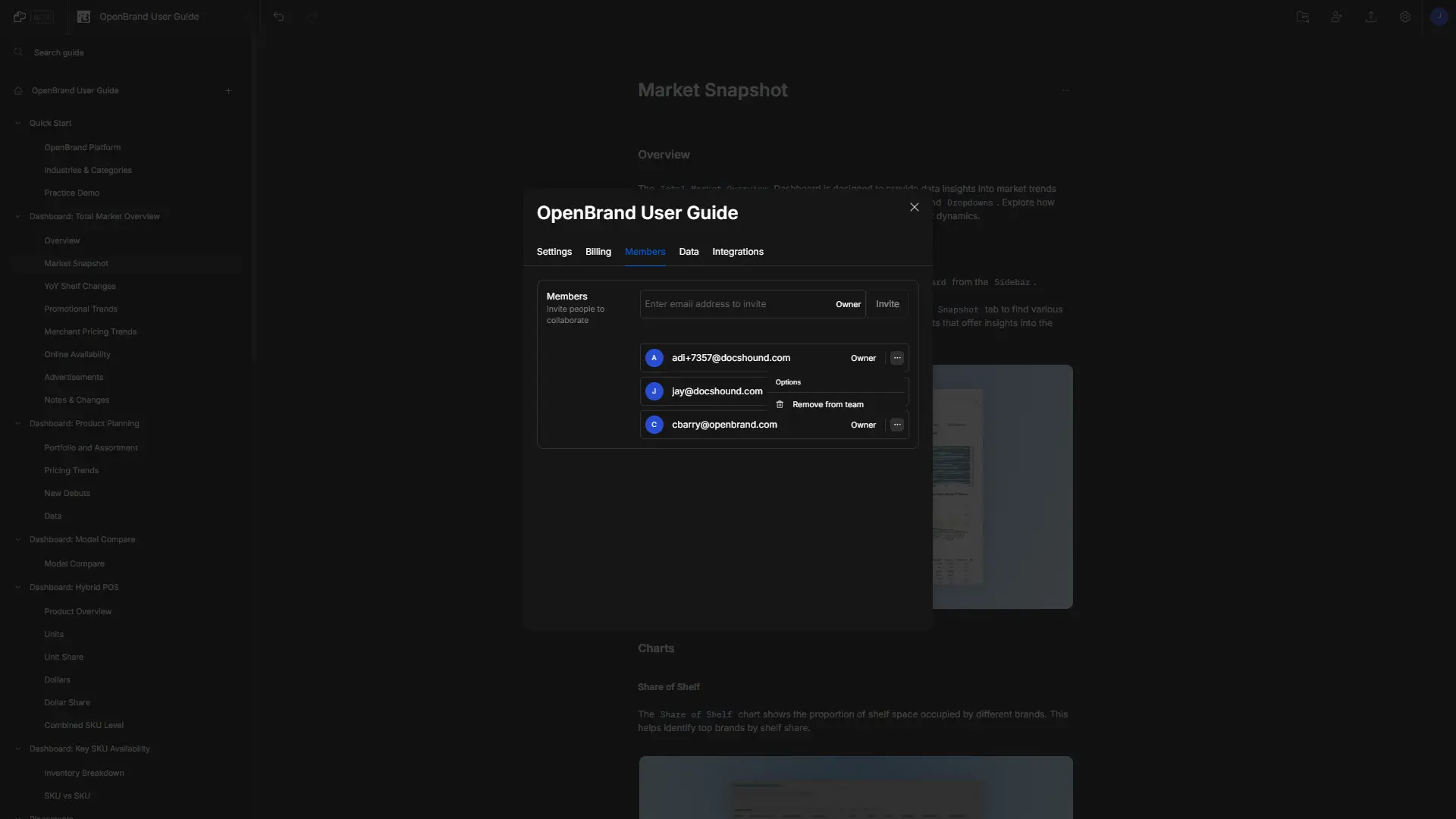Open Options menu for jay@docshound.com
The image size is (1456, 819).
(x=897, y=391)
